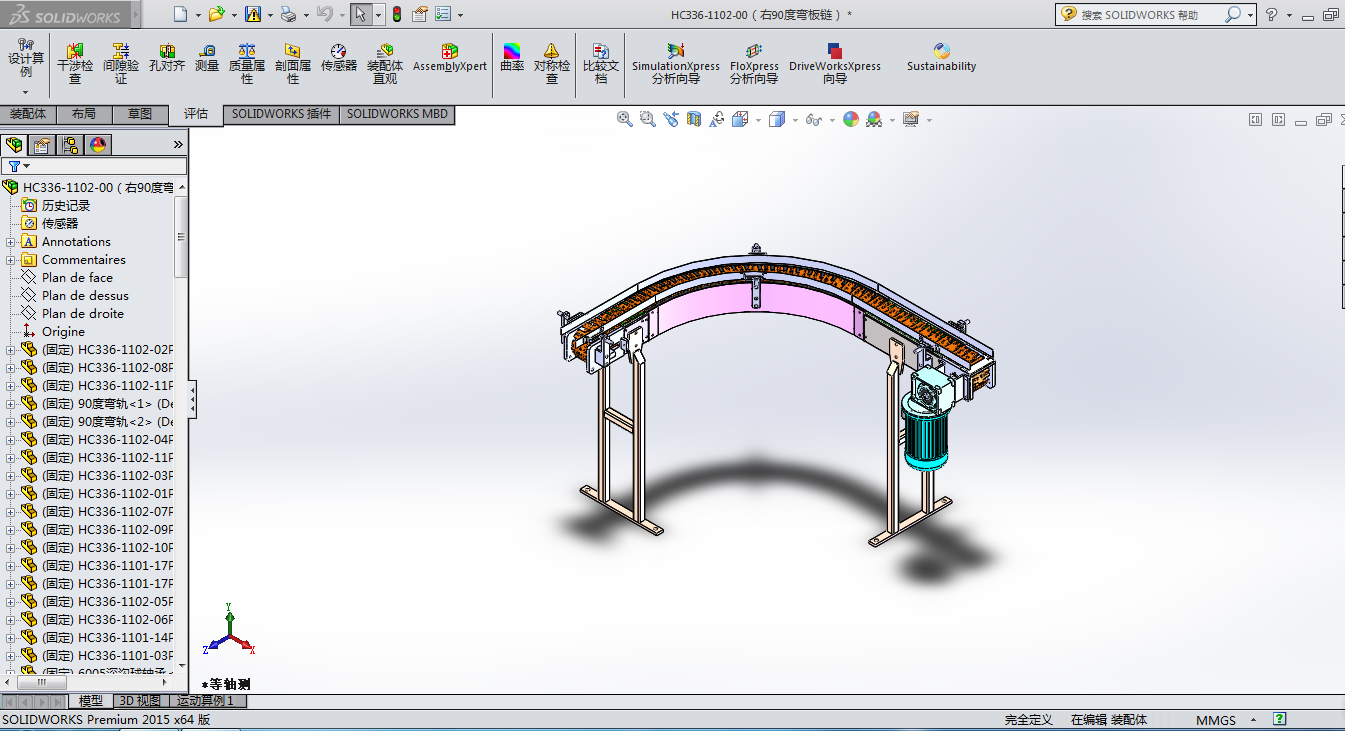This screenshot has width=1345, height=731.
Task: Open the 运动算例 1 motion study tab
Action: tap(205, 701)
